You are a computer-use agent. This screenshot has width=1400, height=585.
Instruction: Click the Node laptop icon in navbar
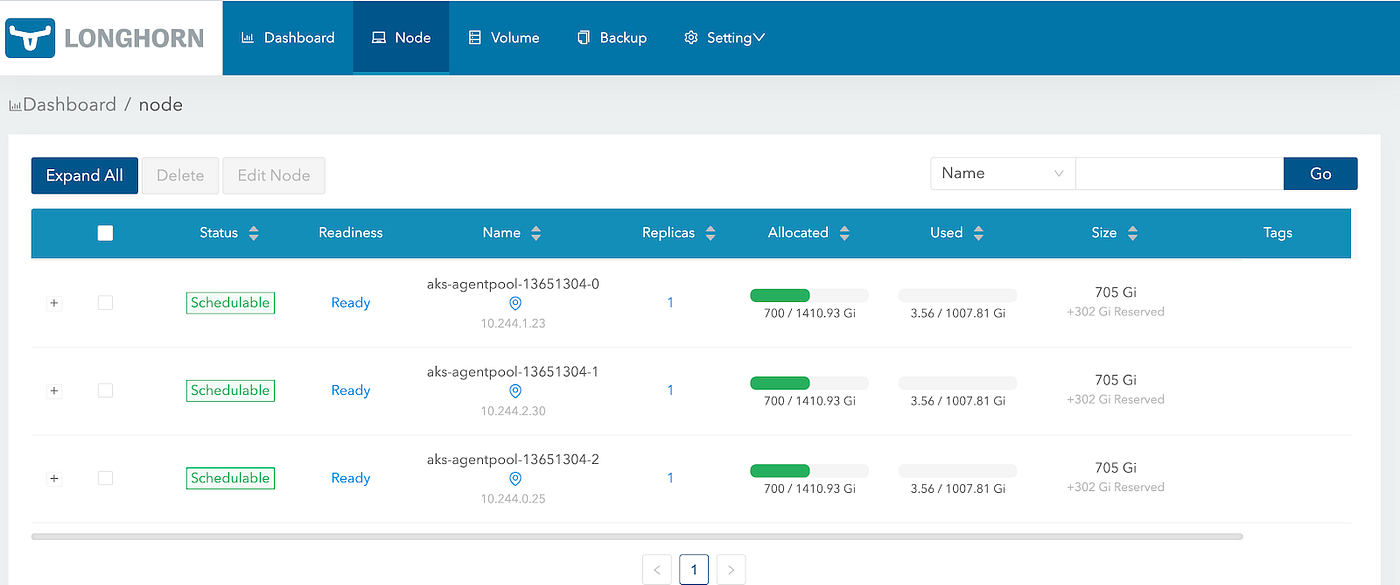click(379, 38)
